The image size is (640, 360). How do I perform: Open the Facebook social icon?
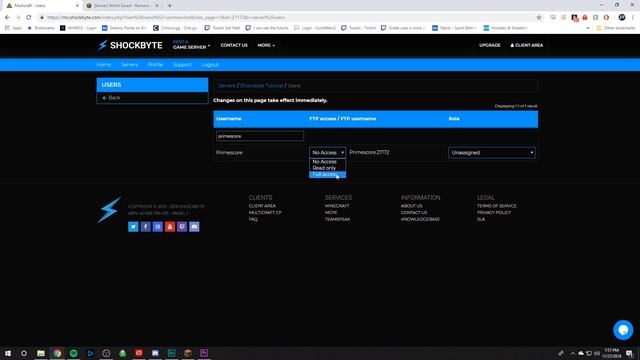point(145,227)
